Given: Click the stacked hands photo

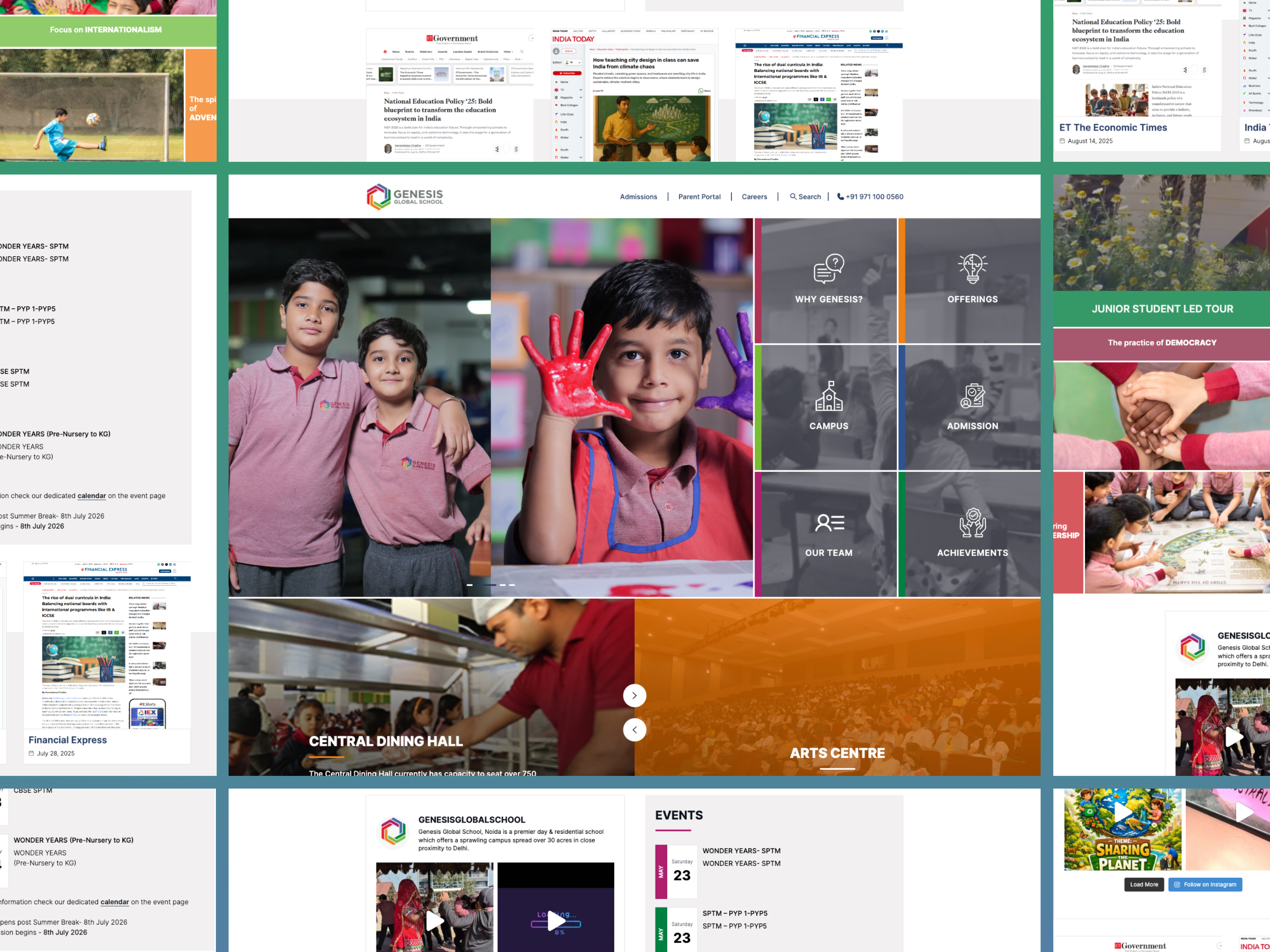Looking at the screenshot, I should click(1161, 416).
